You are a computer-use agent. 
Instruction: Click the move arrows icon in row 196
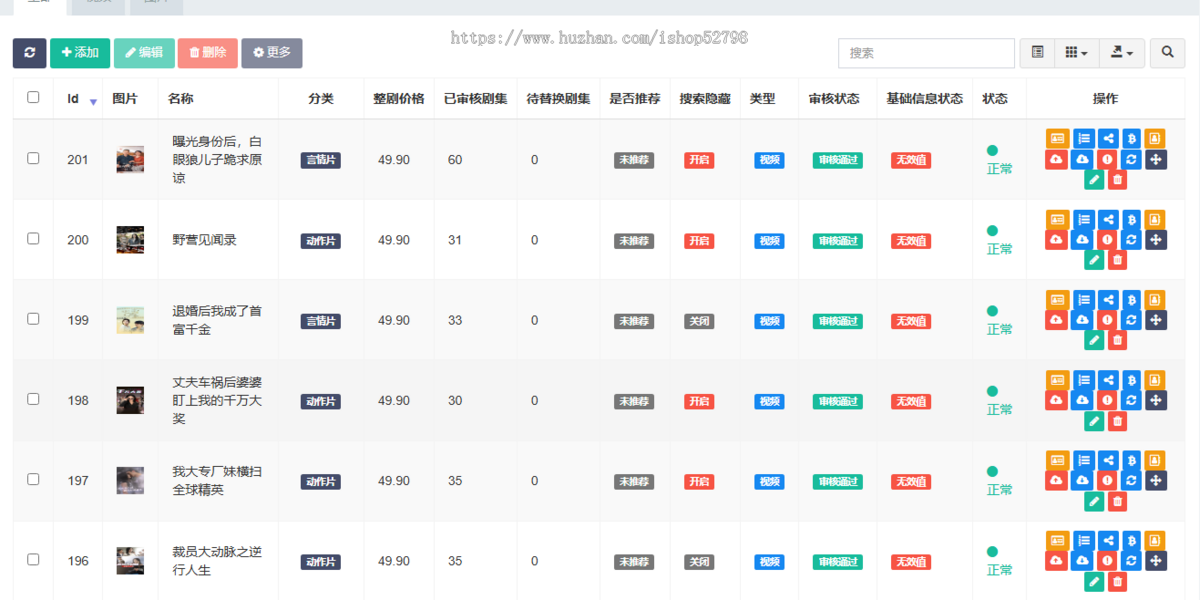(1156, 560)
